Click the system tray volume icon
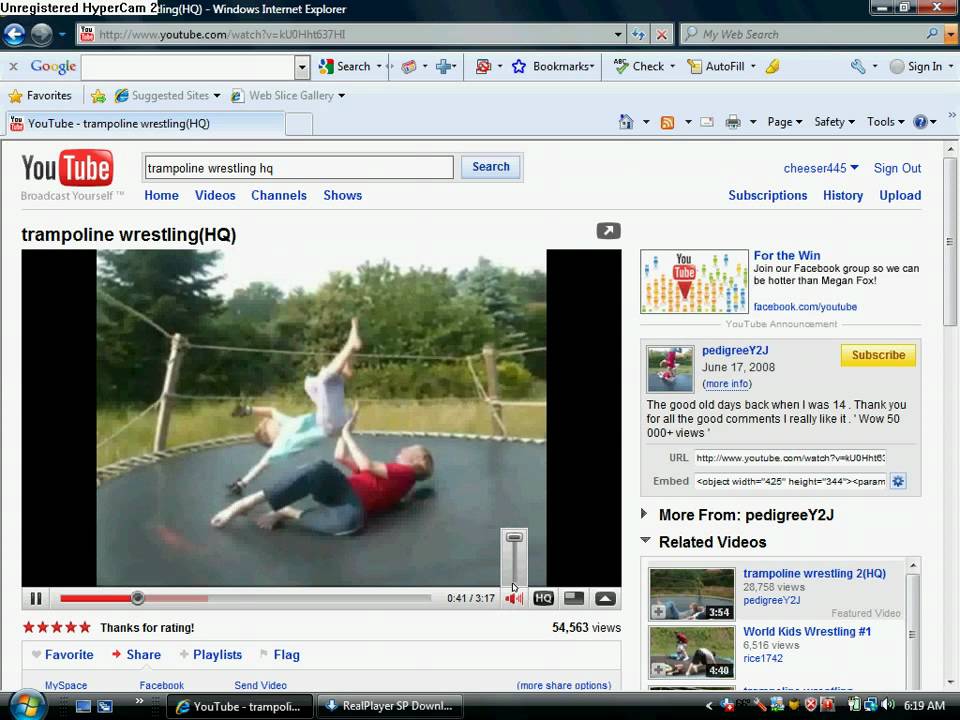The image size is (960, 720). 889,705
